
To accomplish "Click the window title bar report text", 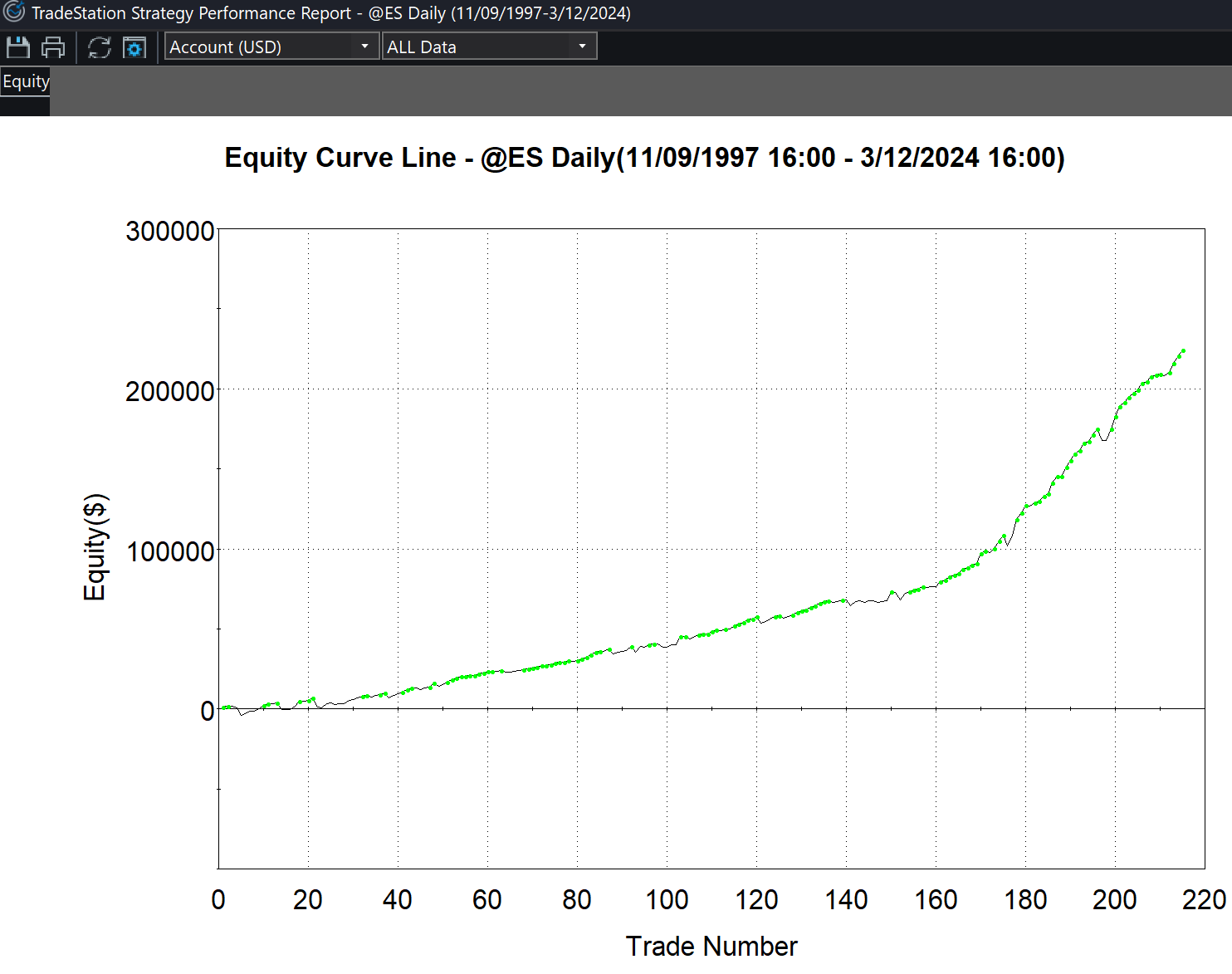I will point(330,13).
